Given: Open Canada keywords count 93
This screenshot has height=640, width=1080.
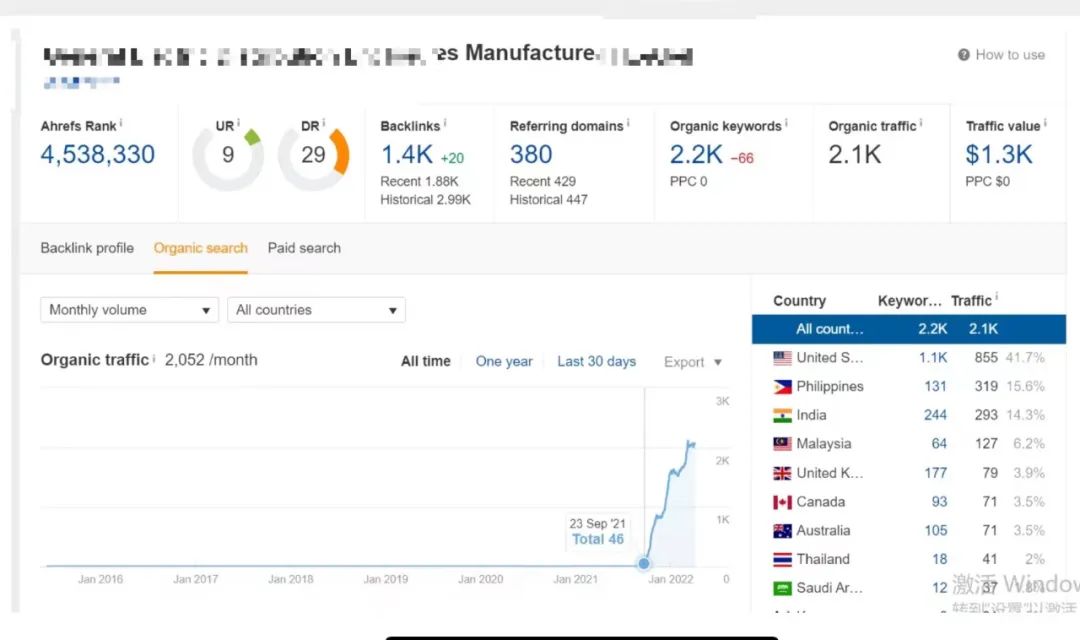Looking at the screenshot, I should 939,502.
